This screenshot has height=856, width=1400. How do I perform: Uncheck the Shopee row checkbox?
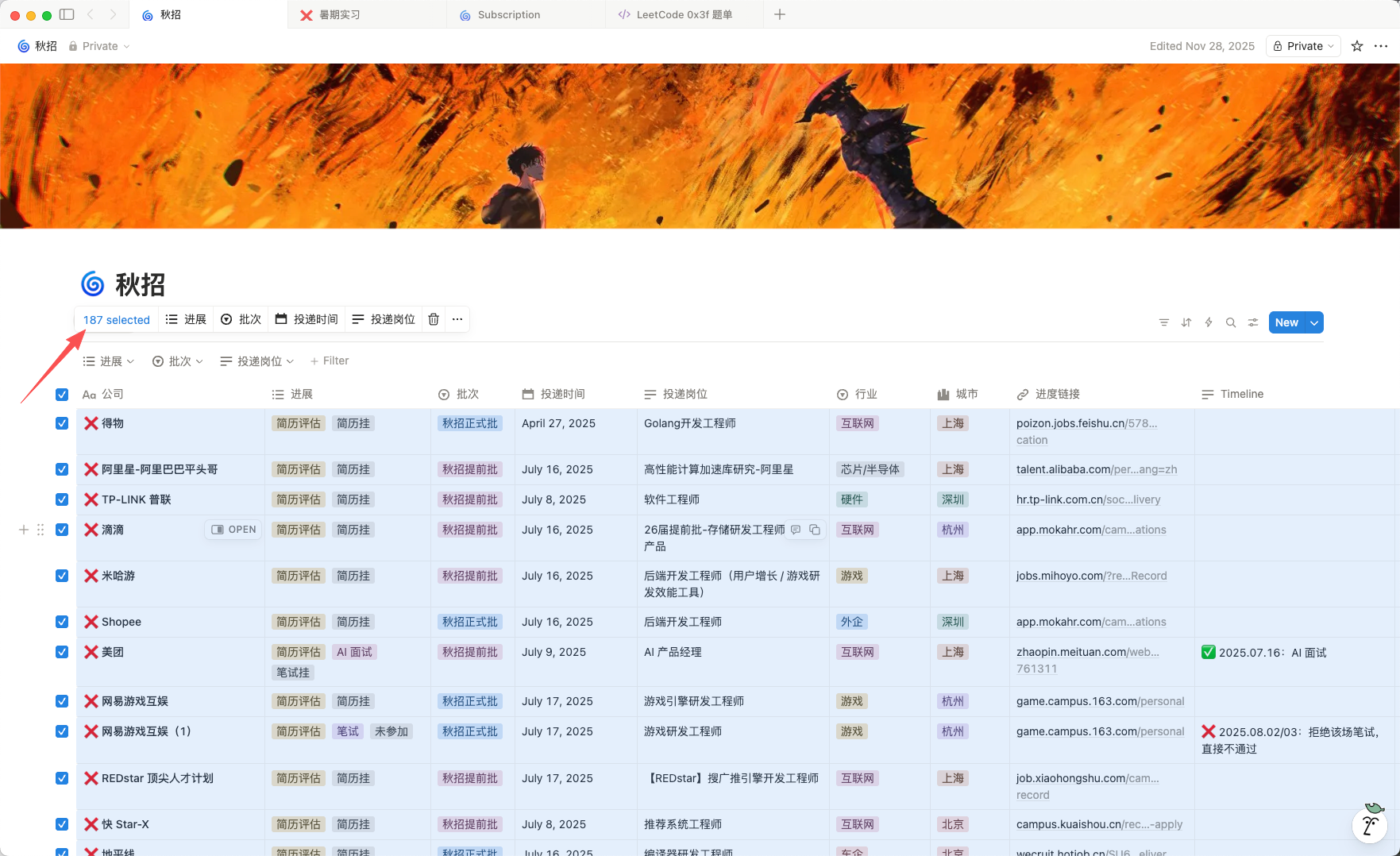(x=62, y=622)
